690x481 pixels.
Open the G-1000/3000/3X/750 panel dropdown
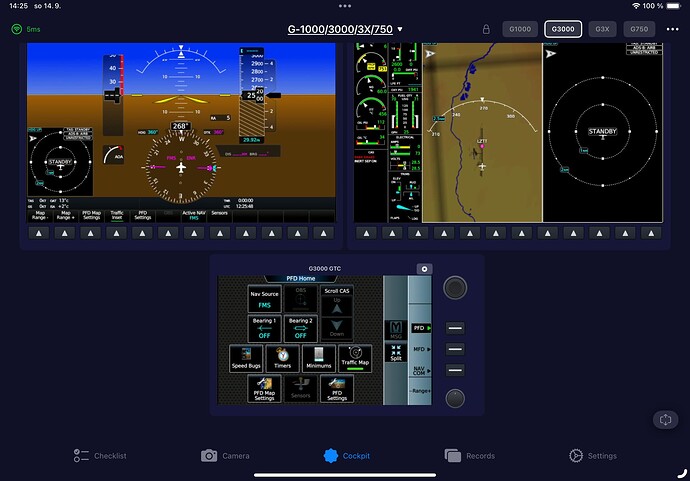[345, 29]
